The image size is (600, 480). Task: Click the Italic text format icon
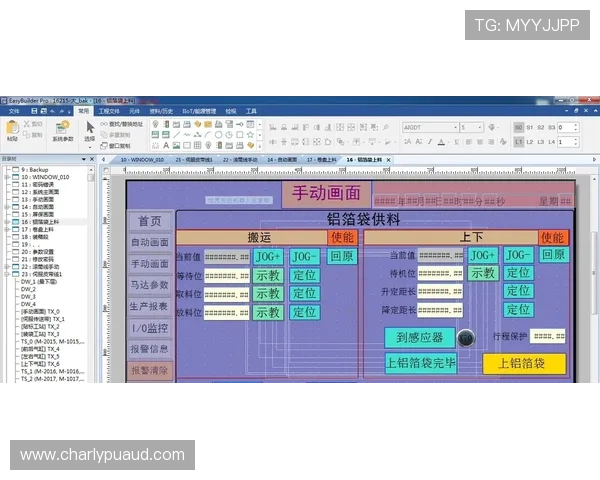tap(430, 142)
